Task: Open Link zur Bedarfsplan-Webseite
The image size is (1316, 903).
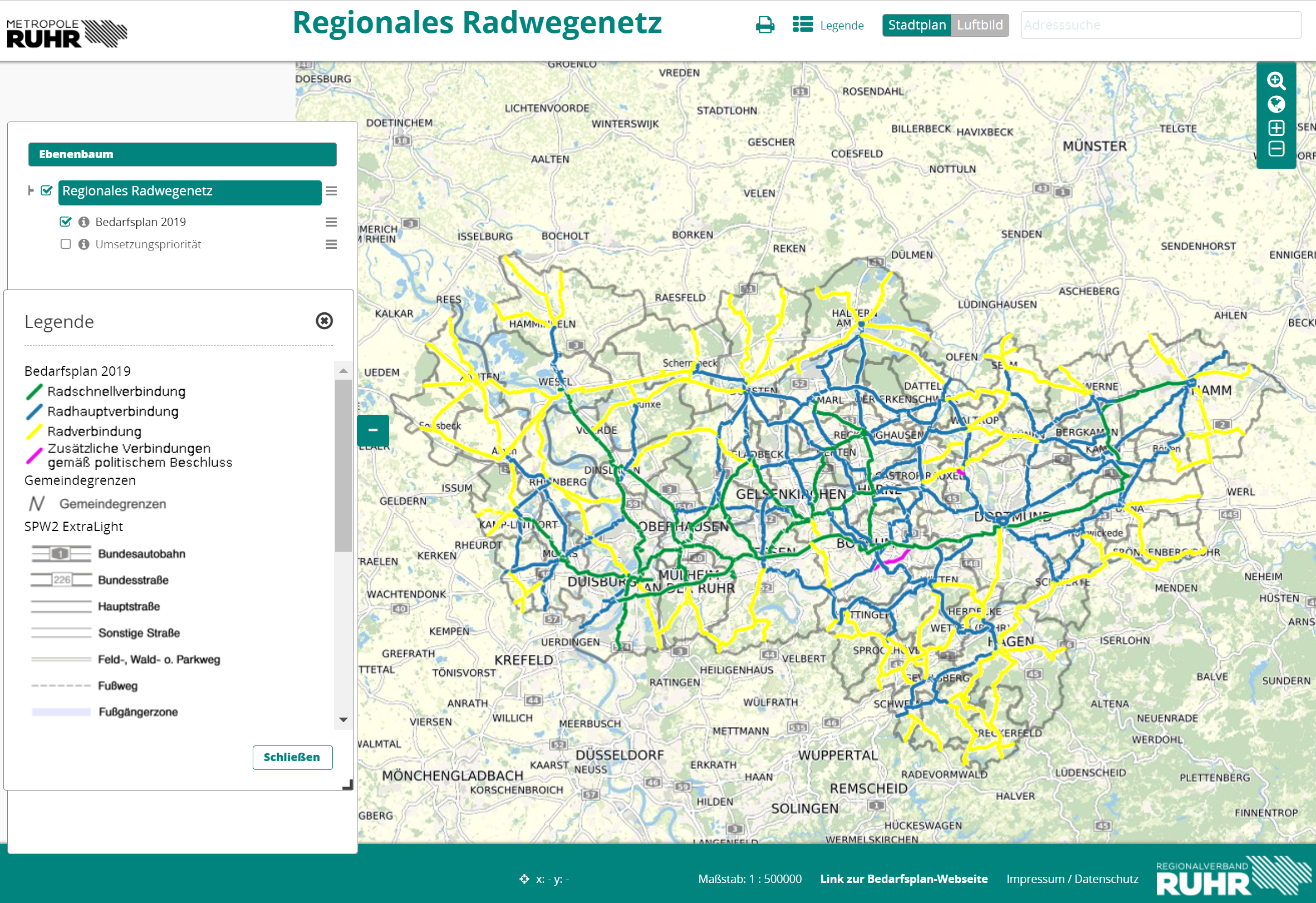Action: coord(903,879)
